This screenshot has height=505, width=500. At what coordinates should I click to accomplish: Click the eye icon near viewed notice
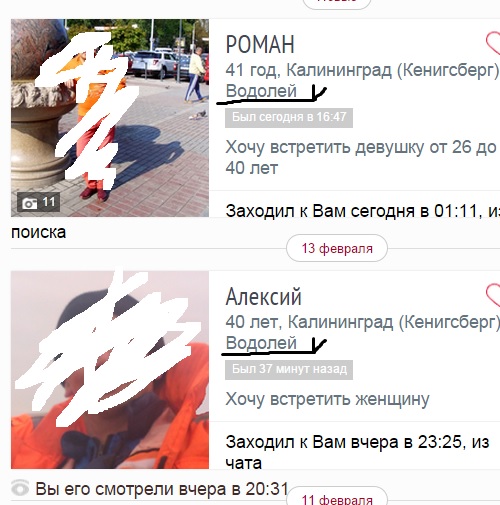tap(20, 489)
